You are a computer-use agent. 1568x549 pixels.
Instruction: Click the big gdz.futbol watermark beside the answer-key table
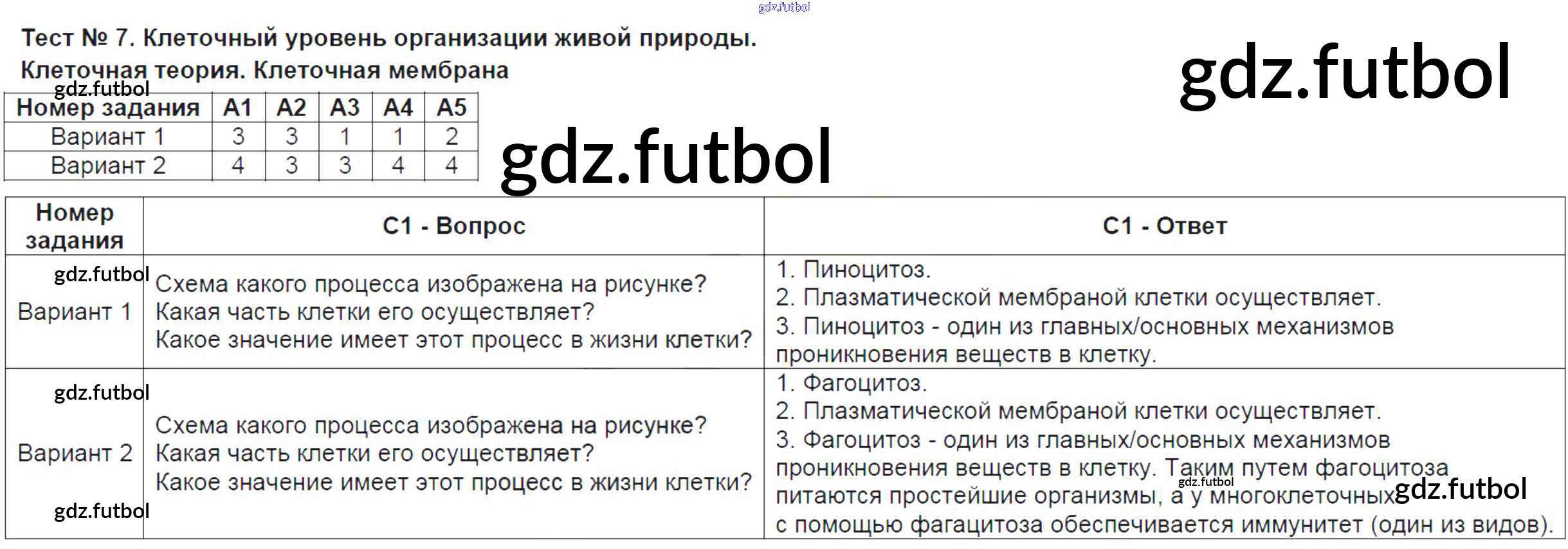(666, 156)
